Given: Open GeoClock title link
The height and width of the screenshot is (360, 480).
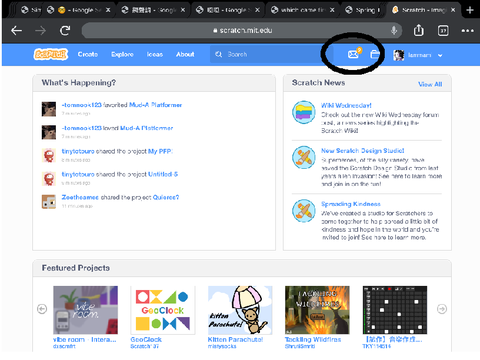Looking at the screenshot, I should click(146, 340).
